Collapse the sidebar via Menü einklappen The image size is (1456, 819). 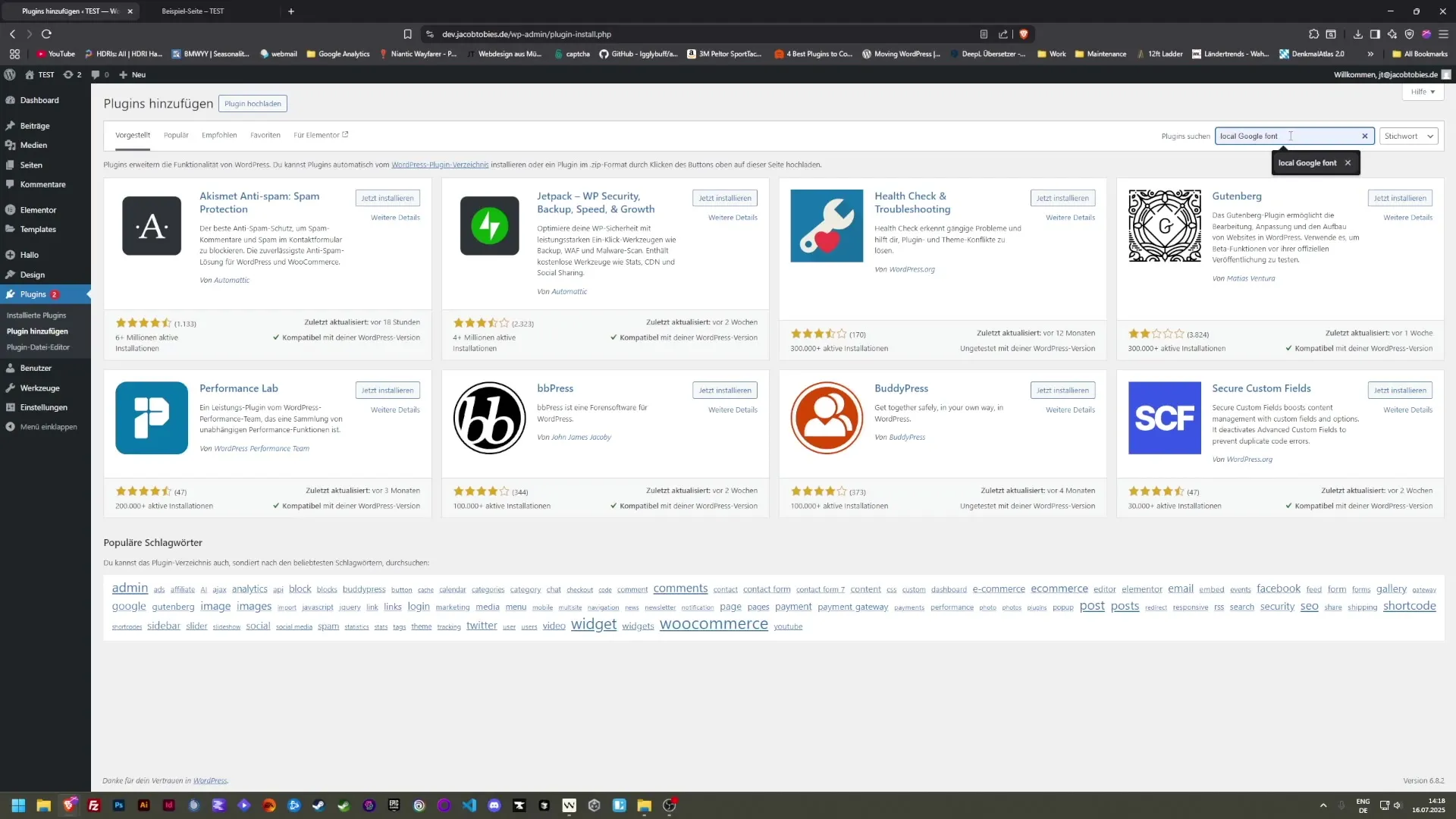point(45,426)
